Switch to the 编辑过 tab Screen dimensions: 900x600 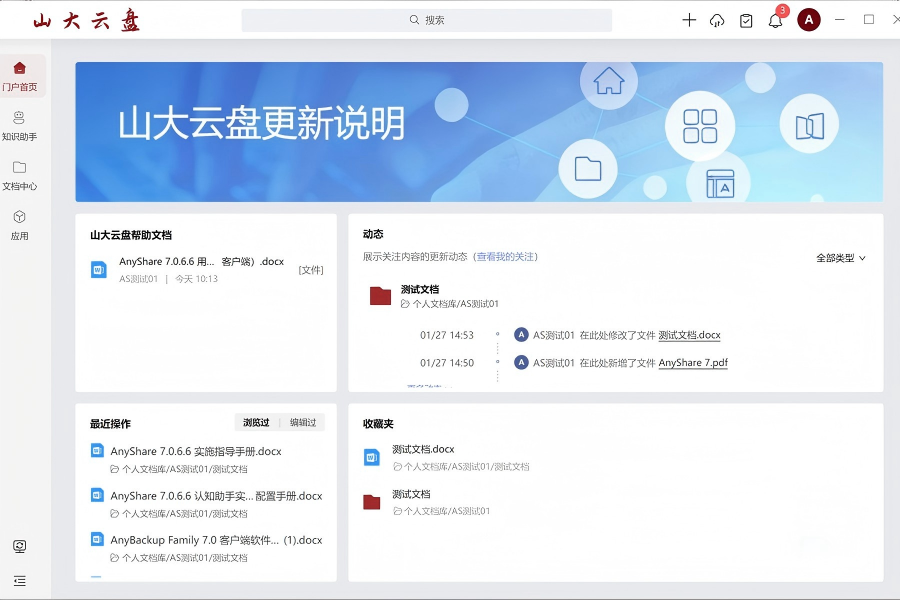(x=303, y=423)
